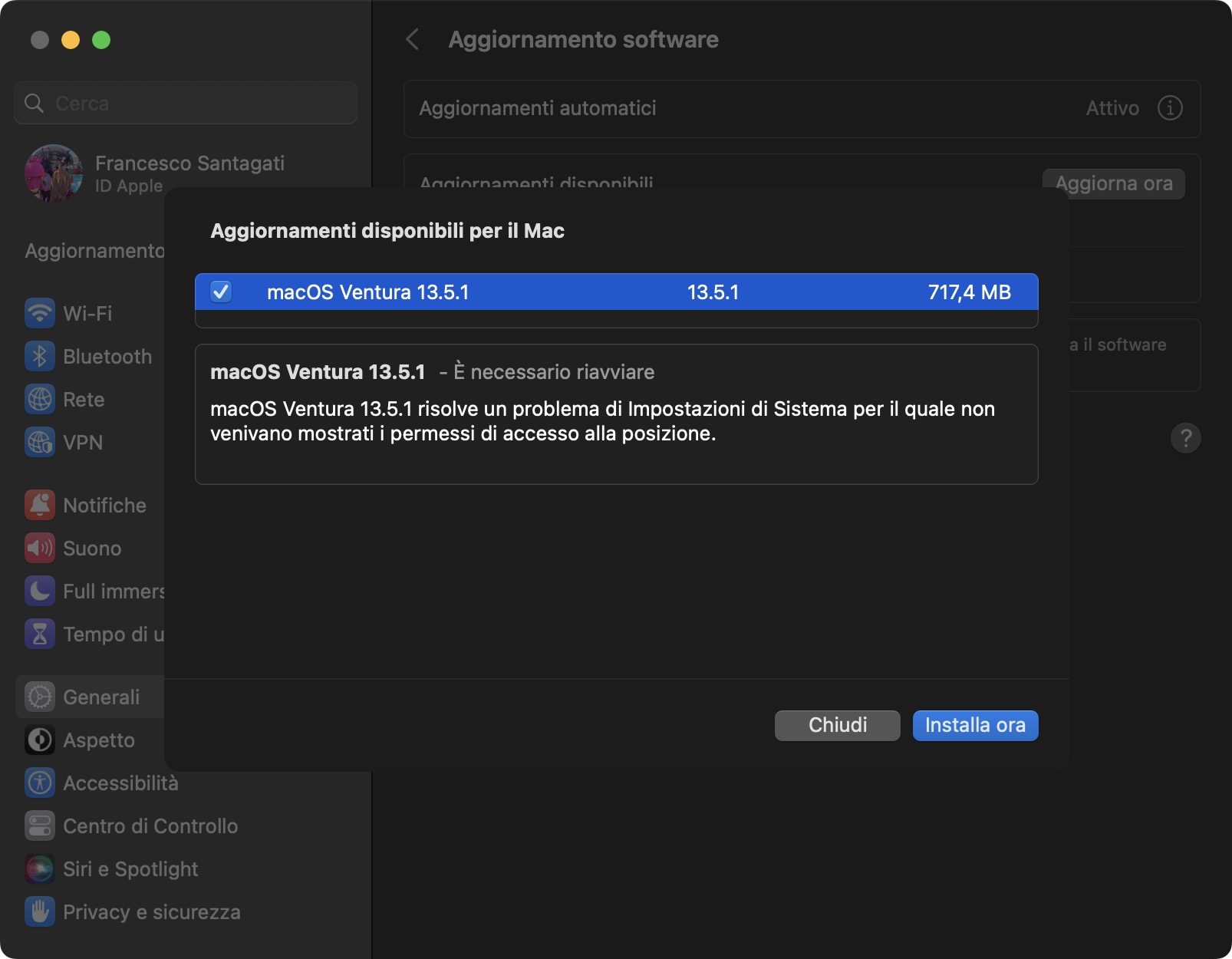This screenshot has width=1232, height=959.
Task: Click the Tempo di utilizzo hourglass icon
Action: (40, 634)
